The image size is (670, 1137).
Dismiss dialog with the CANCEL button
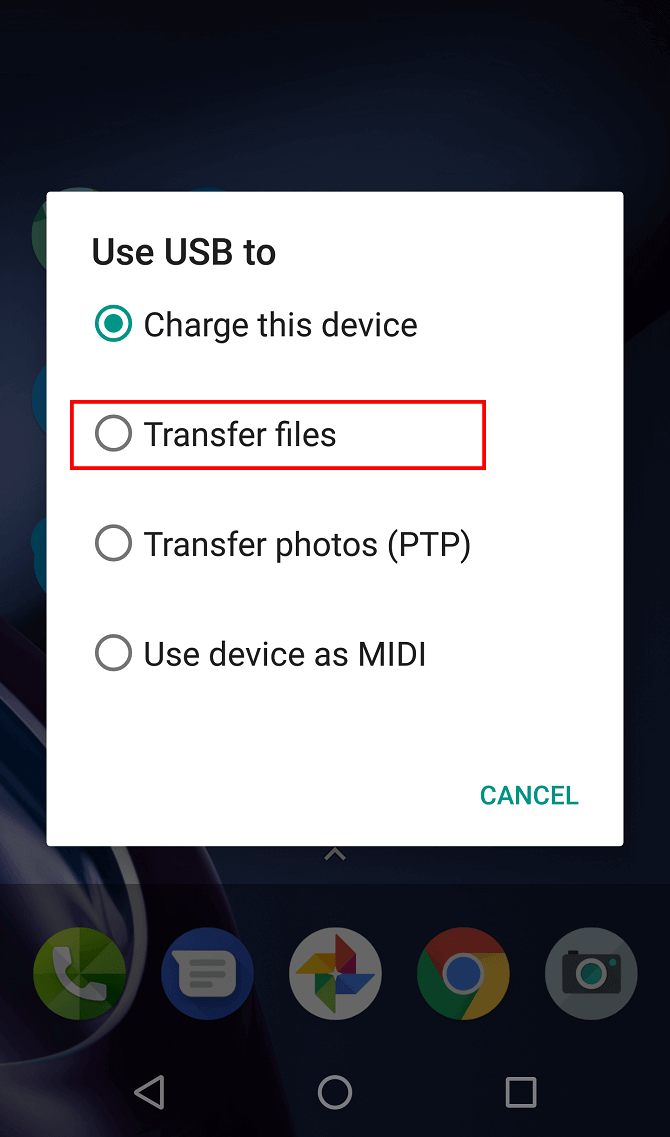(529, 795)
